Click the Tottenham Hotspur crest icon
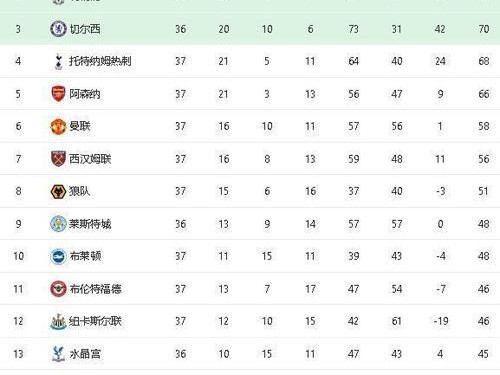 tap(58, 61)
